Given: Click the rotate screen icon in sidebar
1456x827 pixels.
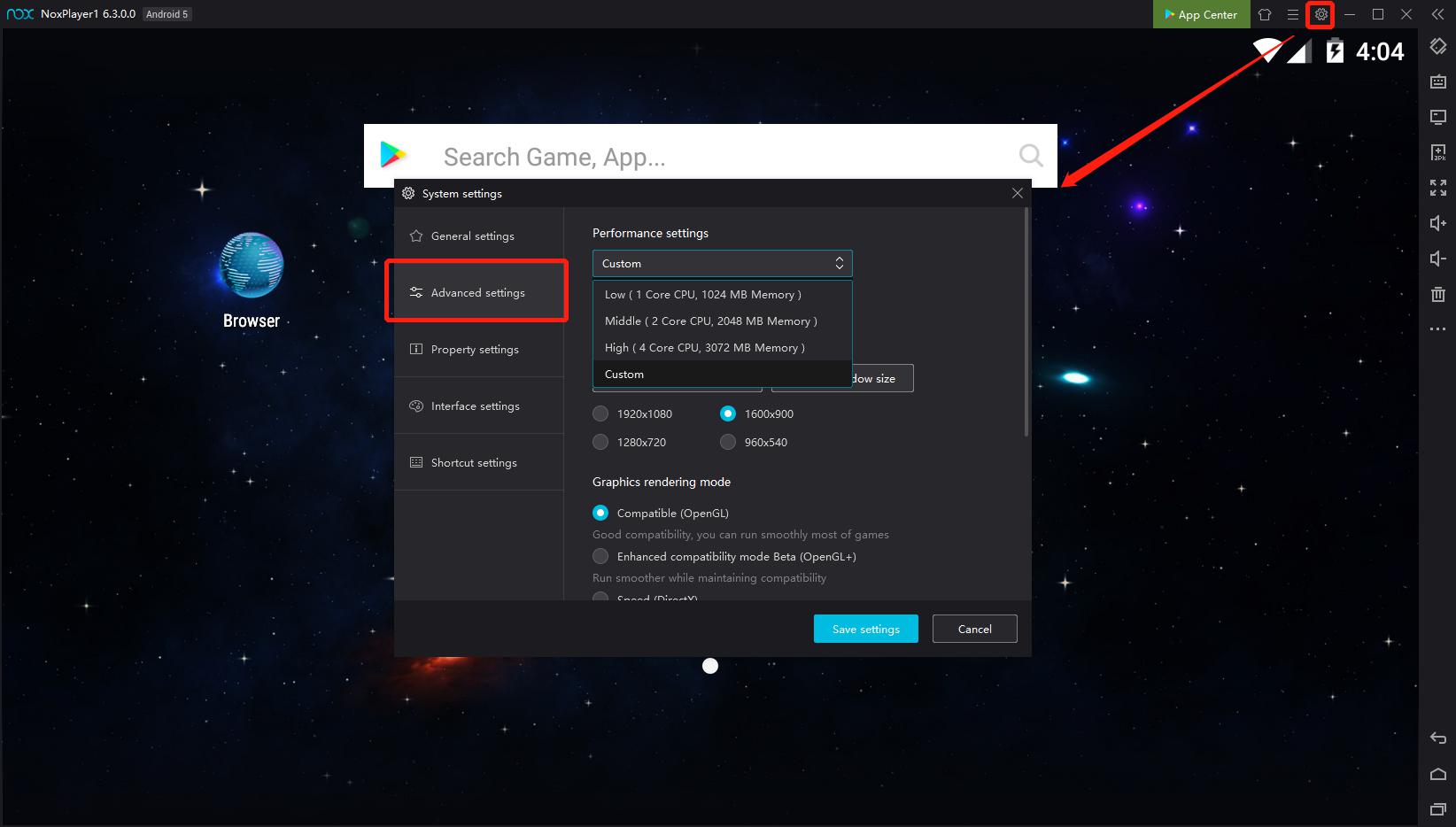Looking at the screenshot, I should click(x=1437, y=46).
